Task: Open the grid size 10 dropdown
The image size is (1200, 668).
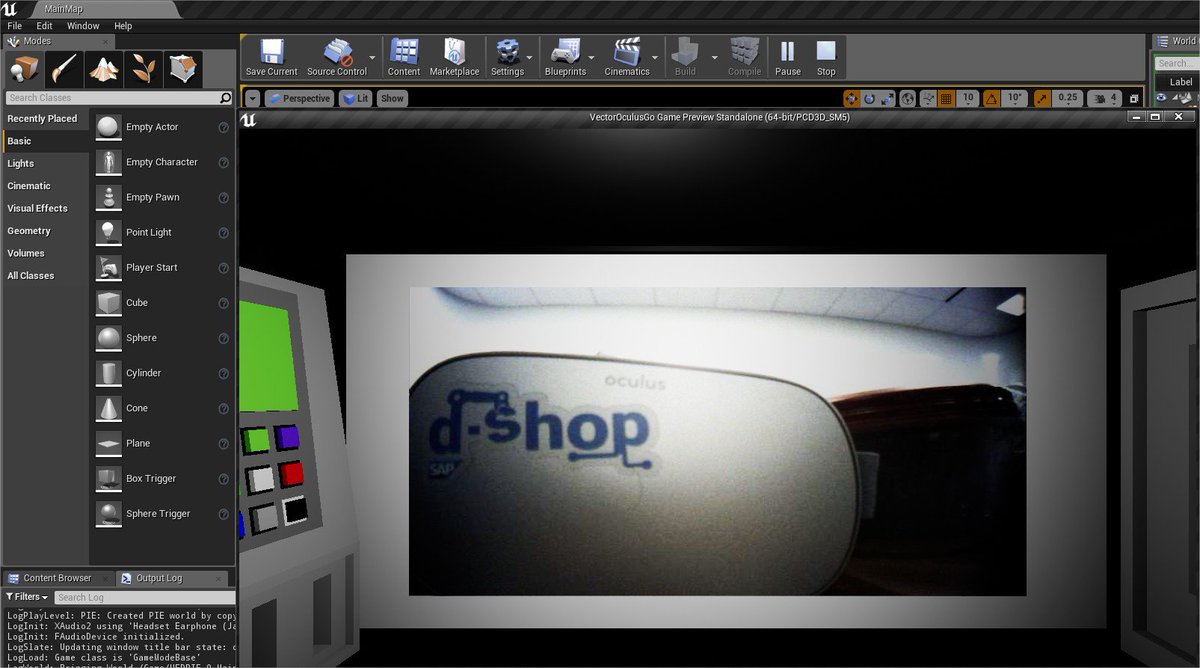Action: (x=967, y=98)
